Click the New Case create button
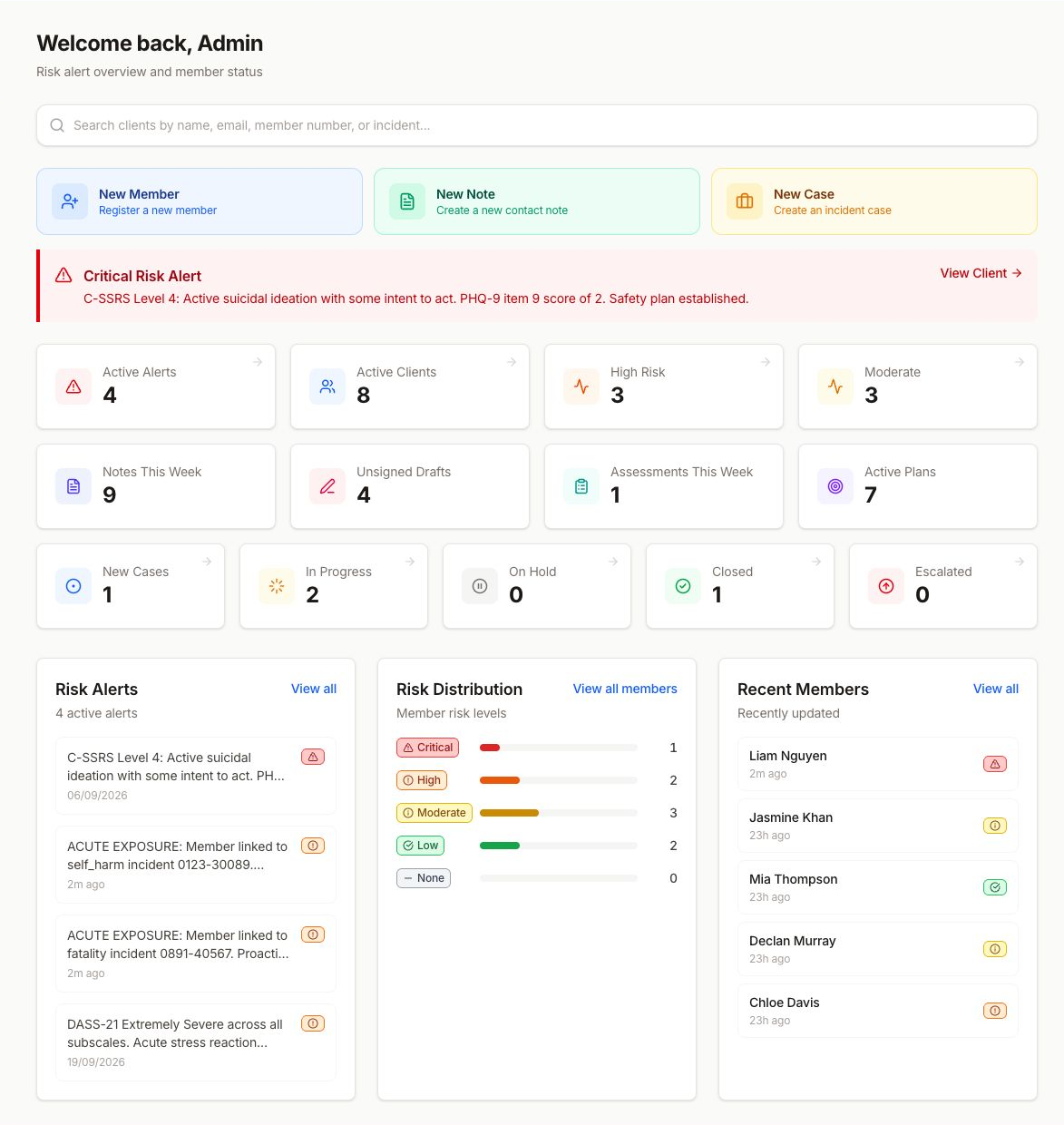This screenshot has width=1064, height=1125. tap(874, 201)
